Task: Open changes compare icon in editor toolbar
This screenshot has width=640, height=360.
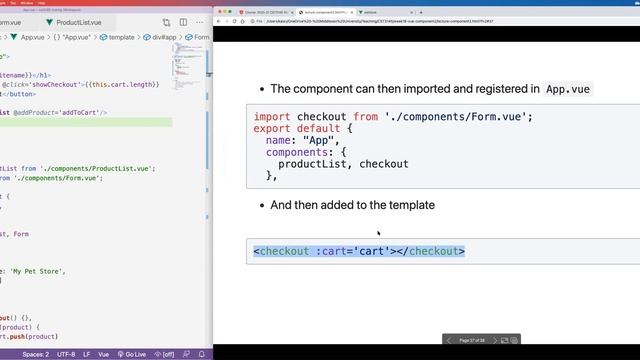Action: tap(166, 22)
